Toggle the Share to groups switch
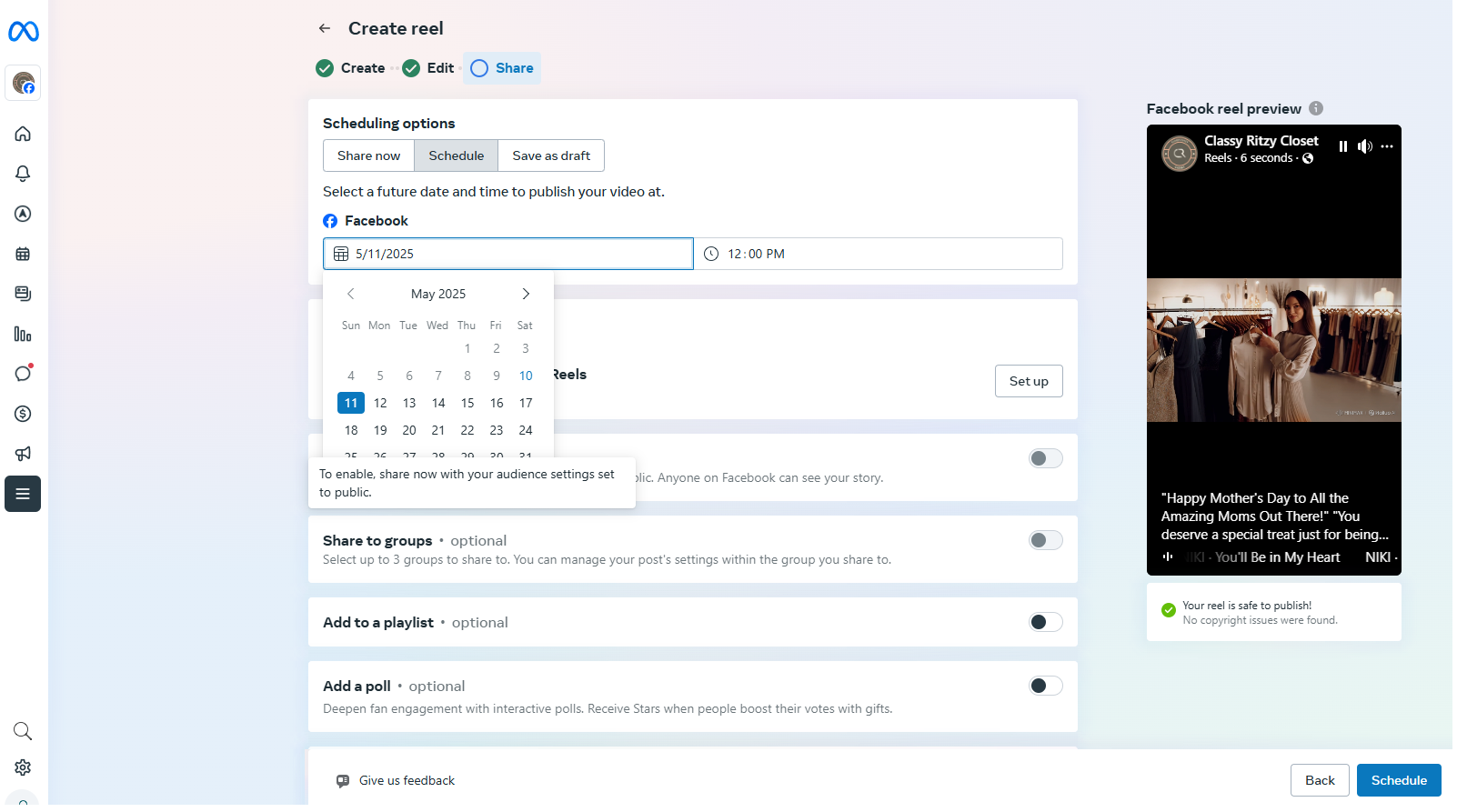This screenshot has height=812, width=1457. pos(1045,540)
